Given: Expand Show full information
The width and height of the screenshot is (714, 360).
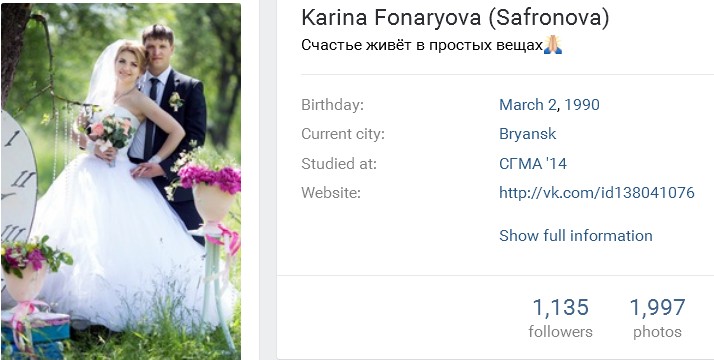Looking at the screenshot, I should (576, 236).
